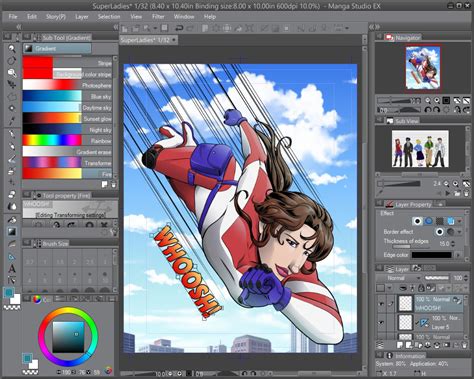Select the Border effect circle icon
The width and height of the screenshot is (474, 379).
[x=417, y=221]
